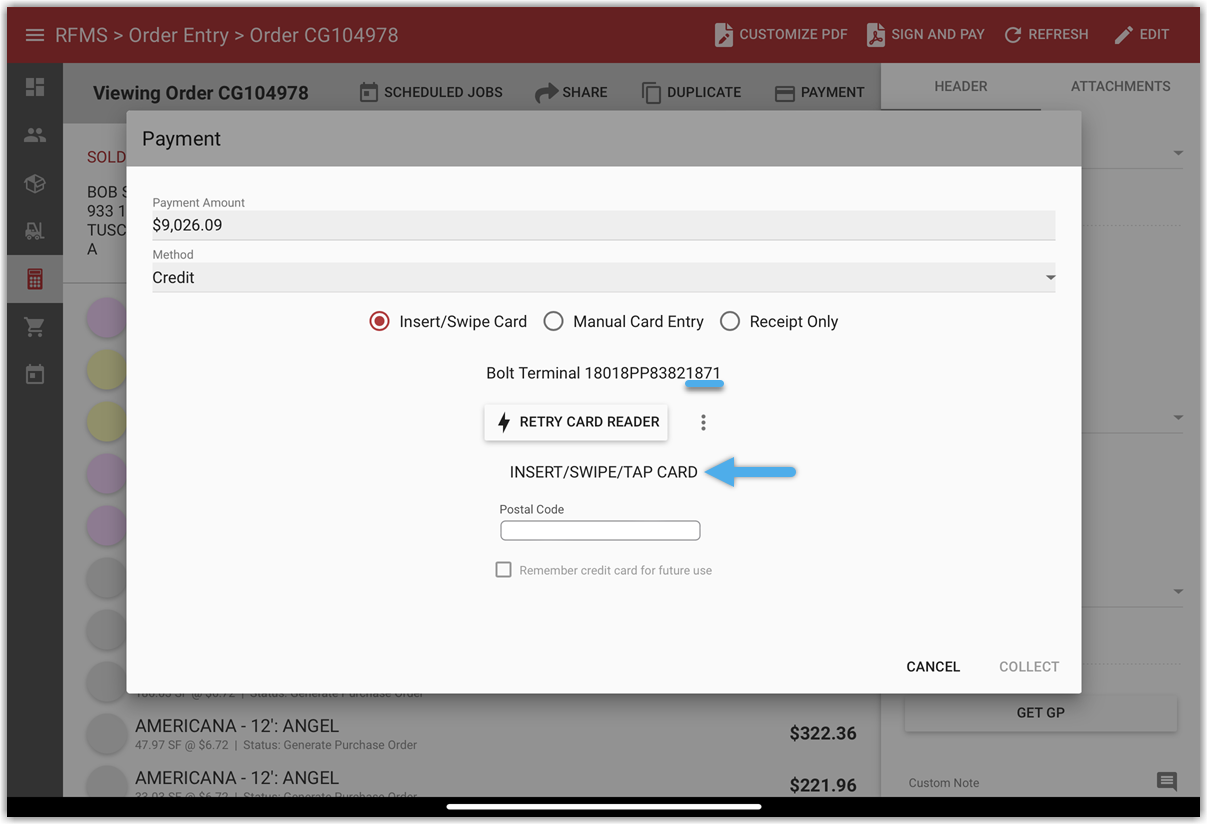The image size is (1208, 825).
Task: Expand the top dropdown in Header panel
Action: click(x=1178, y=153)
